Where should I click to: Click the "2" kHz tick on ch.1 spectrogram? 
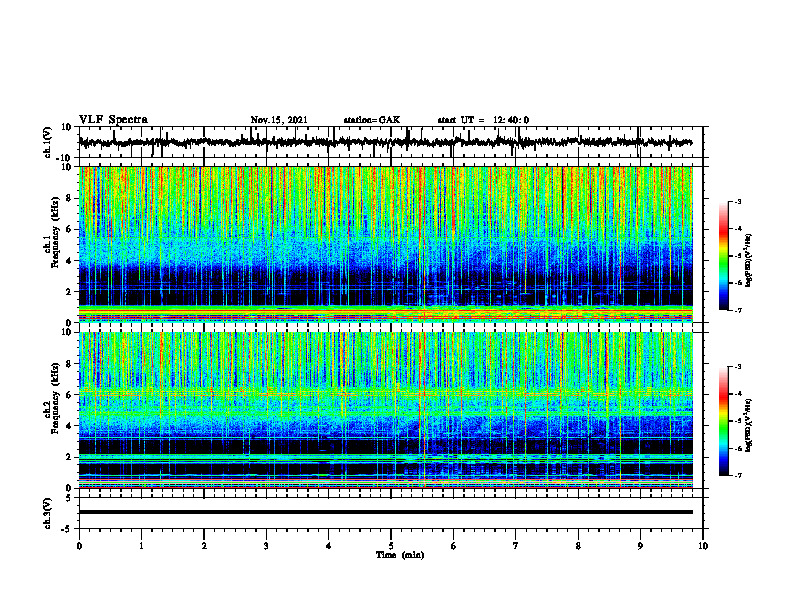(x=70, y=292)
